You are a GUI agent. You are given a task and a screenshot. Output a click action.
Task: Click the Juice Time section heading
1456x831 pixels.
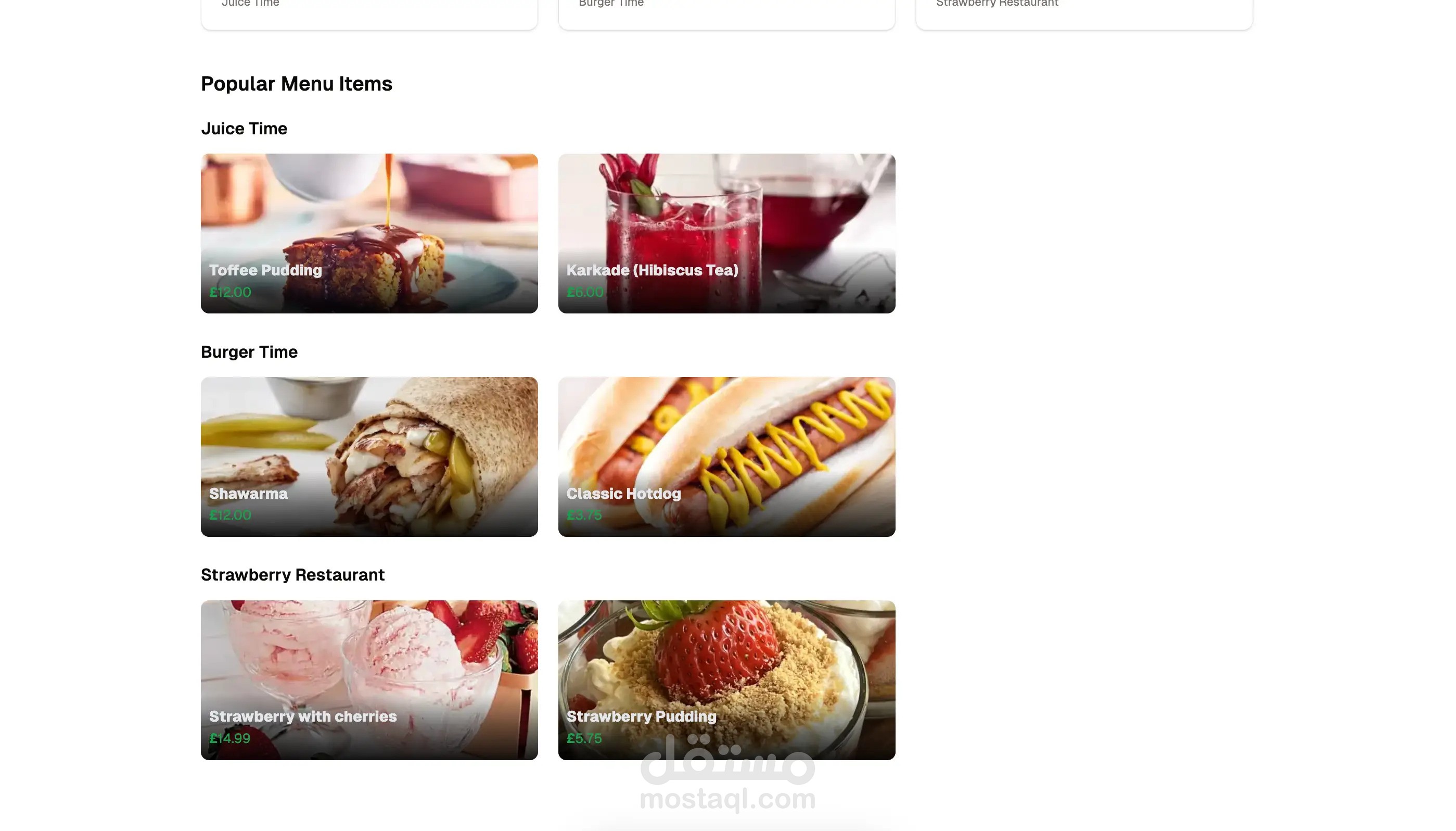click(244, 129)
